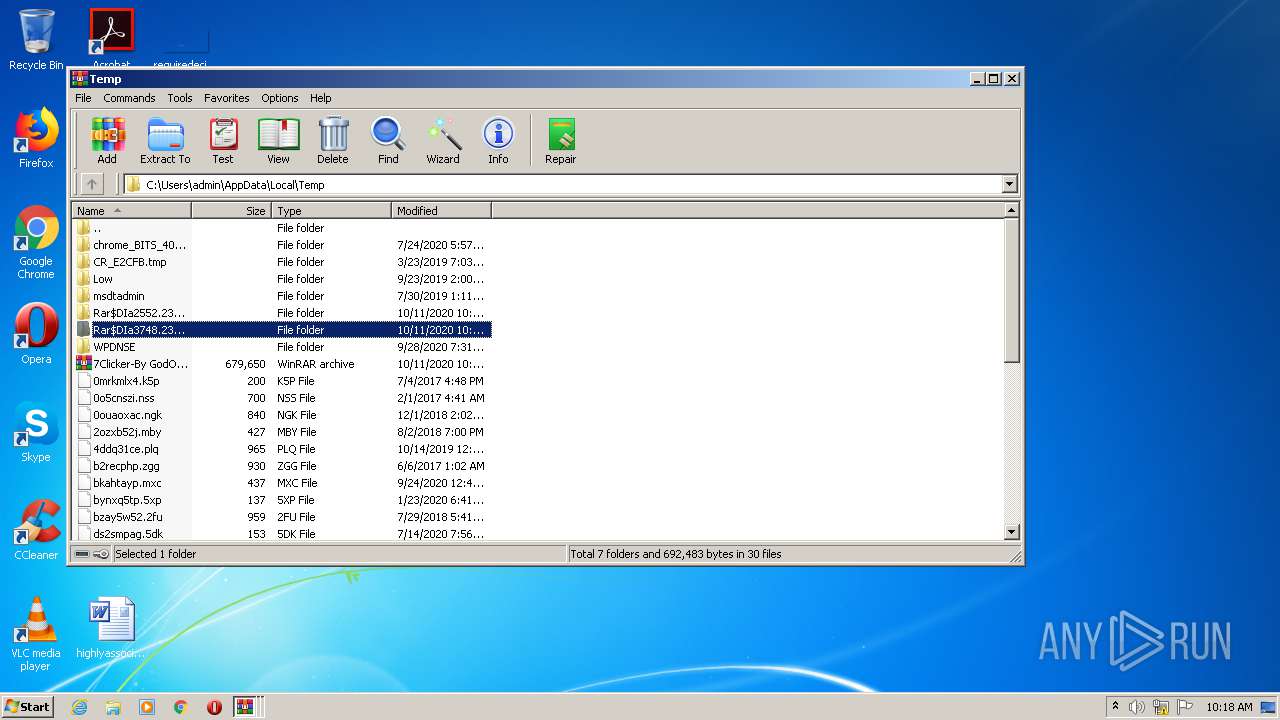Viewport: 1280px width, 720px height.
Task: Sort by Name column header
Action: [131, 211]
